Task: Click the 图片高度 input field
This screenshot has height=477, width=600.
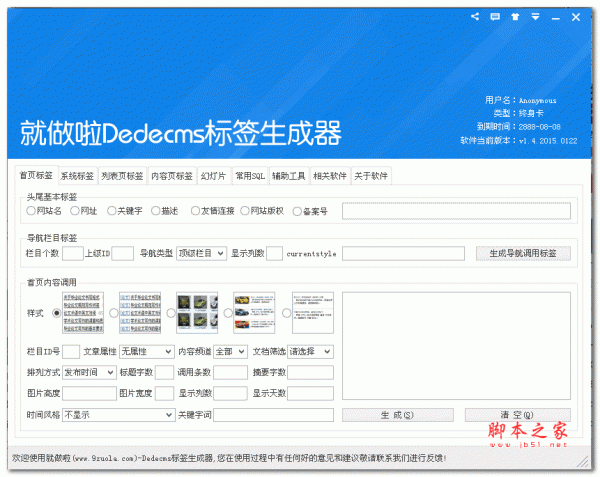Action: (89, 393)
